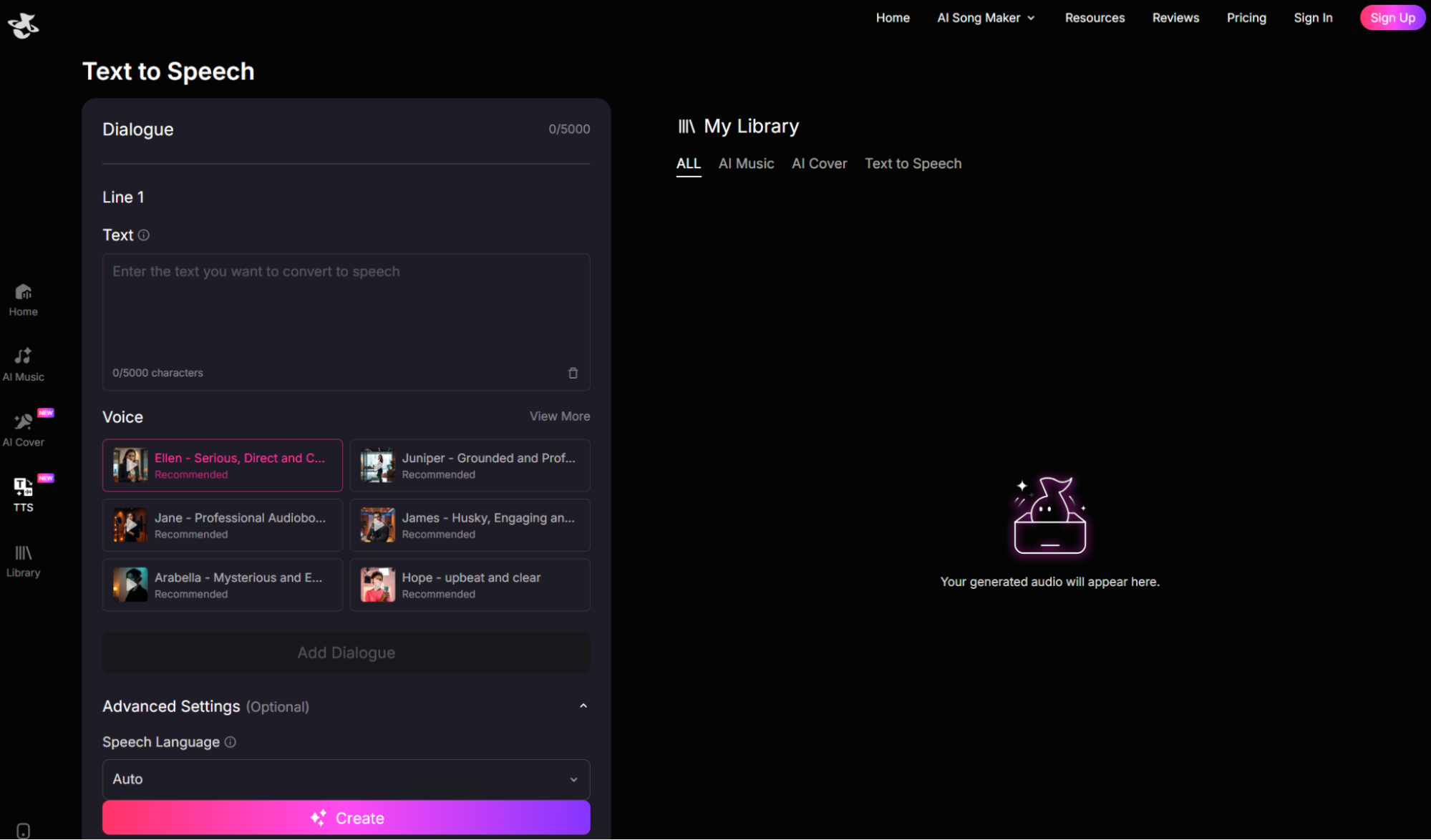Screen dimensions: 1431x840
Task: Select the TTS sidebar icon
Action: [23, 494]
